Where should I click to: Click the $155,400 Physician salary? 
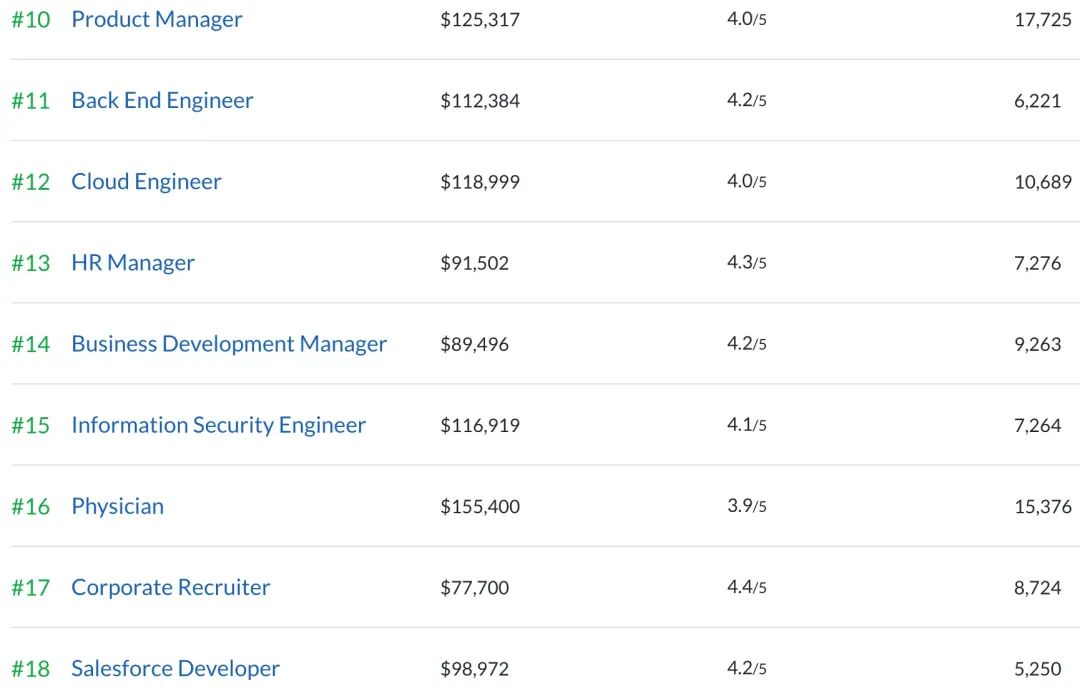[480, 507]
